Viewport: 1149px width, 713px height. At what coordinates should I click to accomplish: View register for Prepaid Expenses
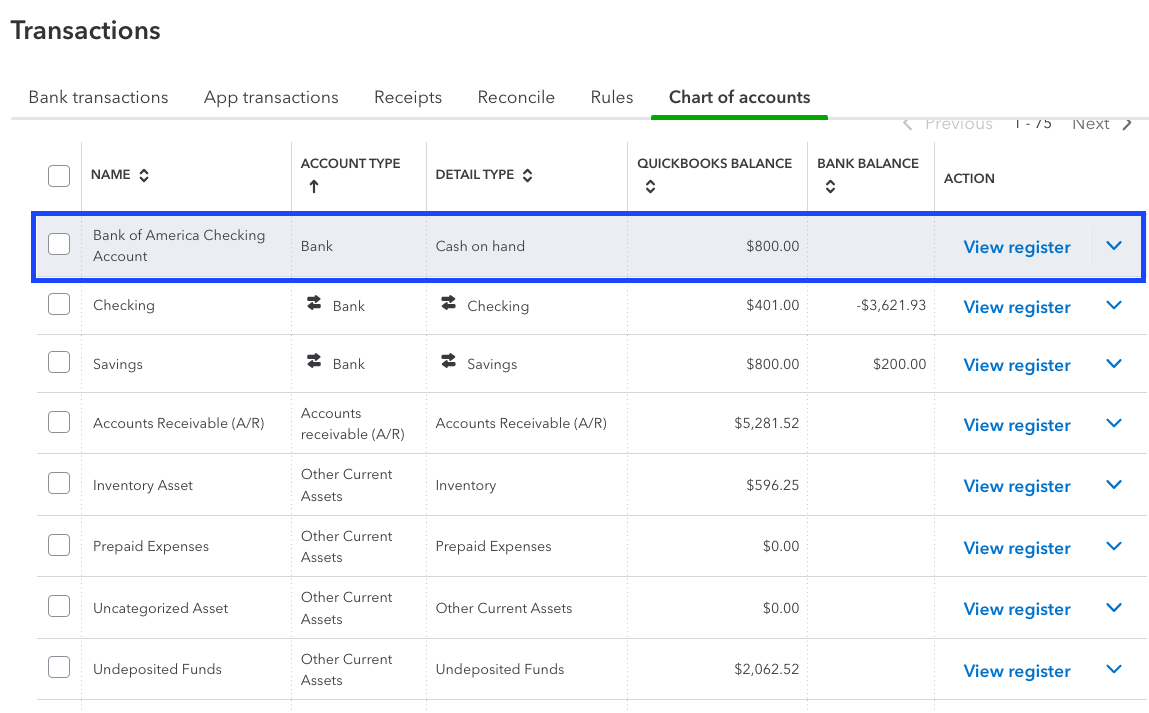pos(1016,548)
